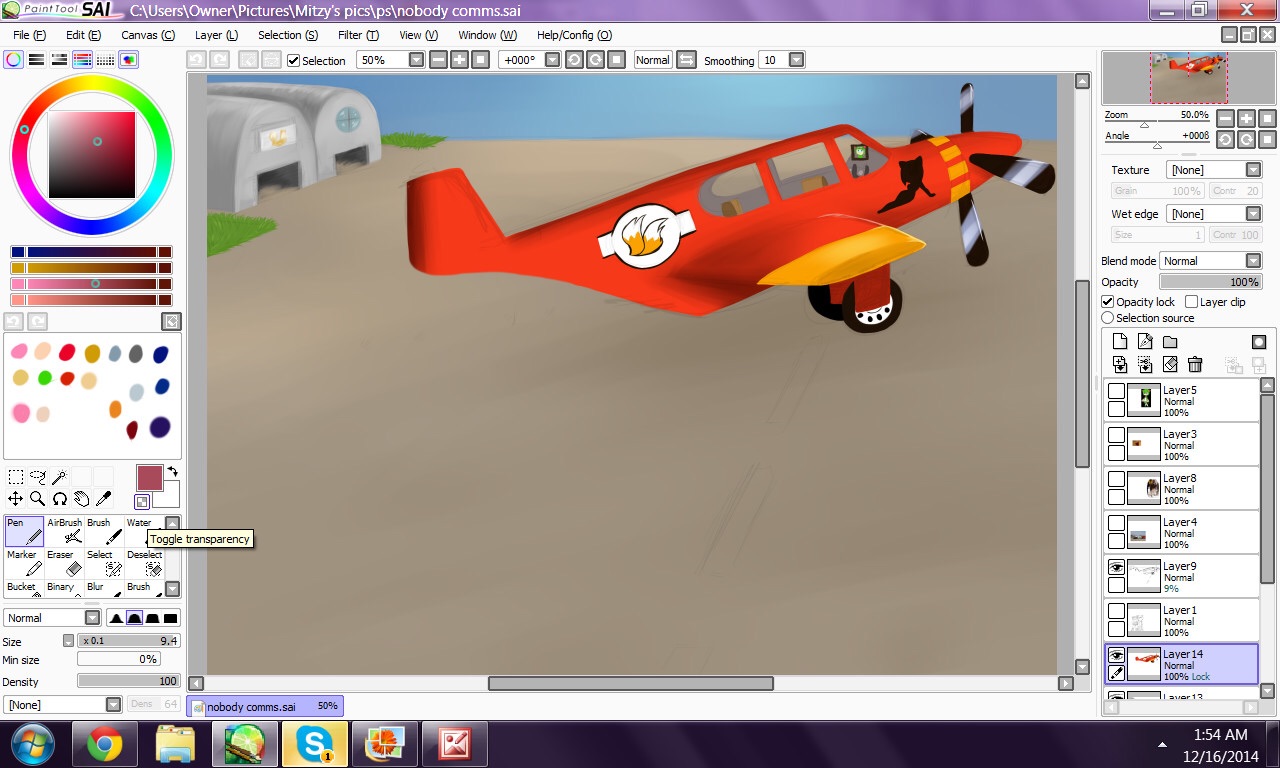This screenshot has width=1280, height=768.
Task: Clear the selected layer
Action: pos(1170,365)
